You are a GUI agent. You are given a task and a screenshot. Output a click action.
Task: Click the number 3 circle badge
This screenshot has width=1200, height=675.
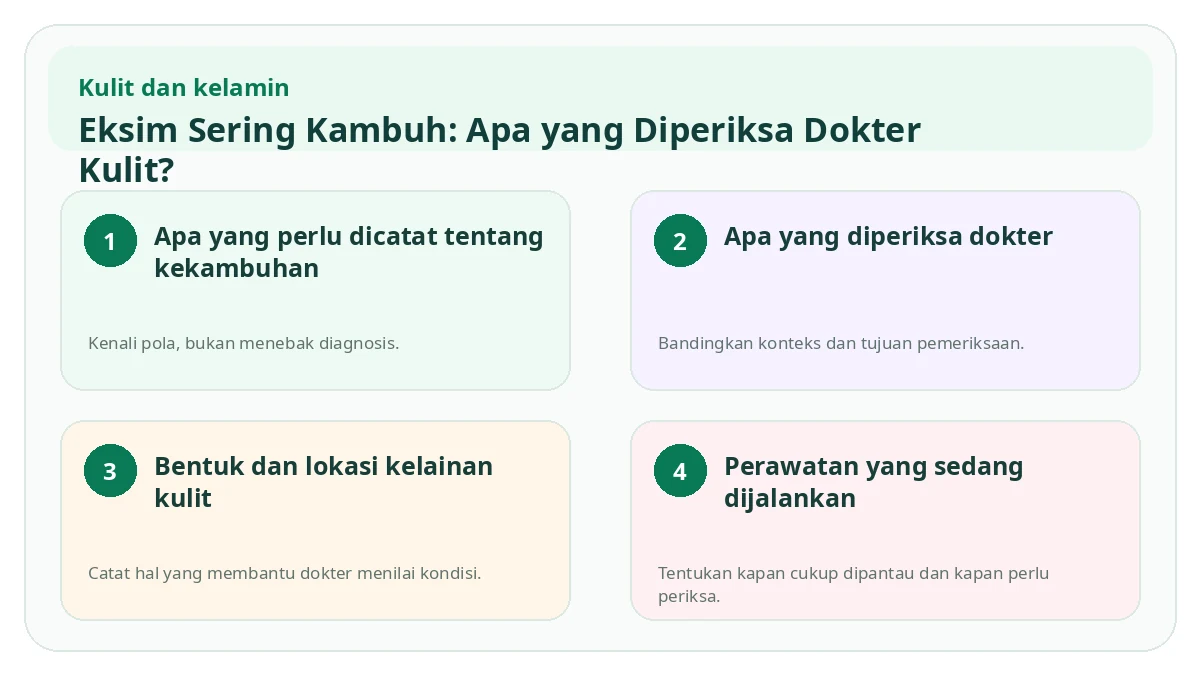pos(110,471)
